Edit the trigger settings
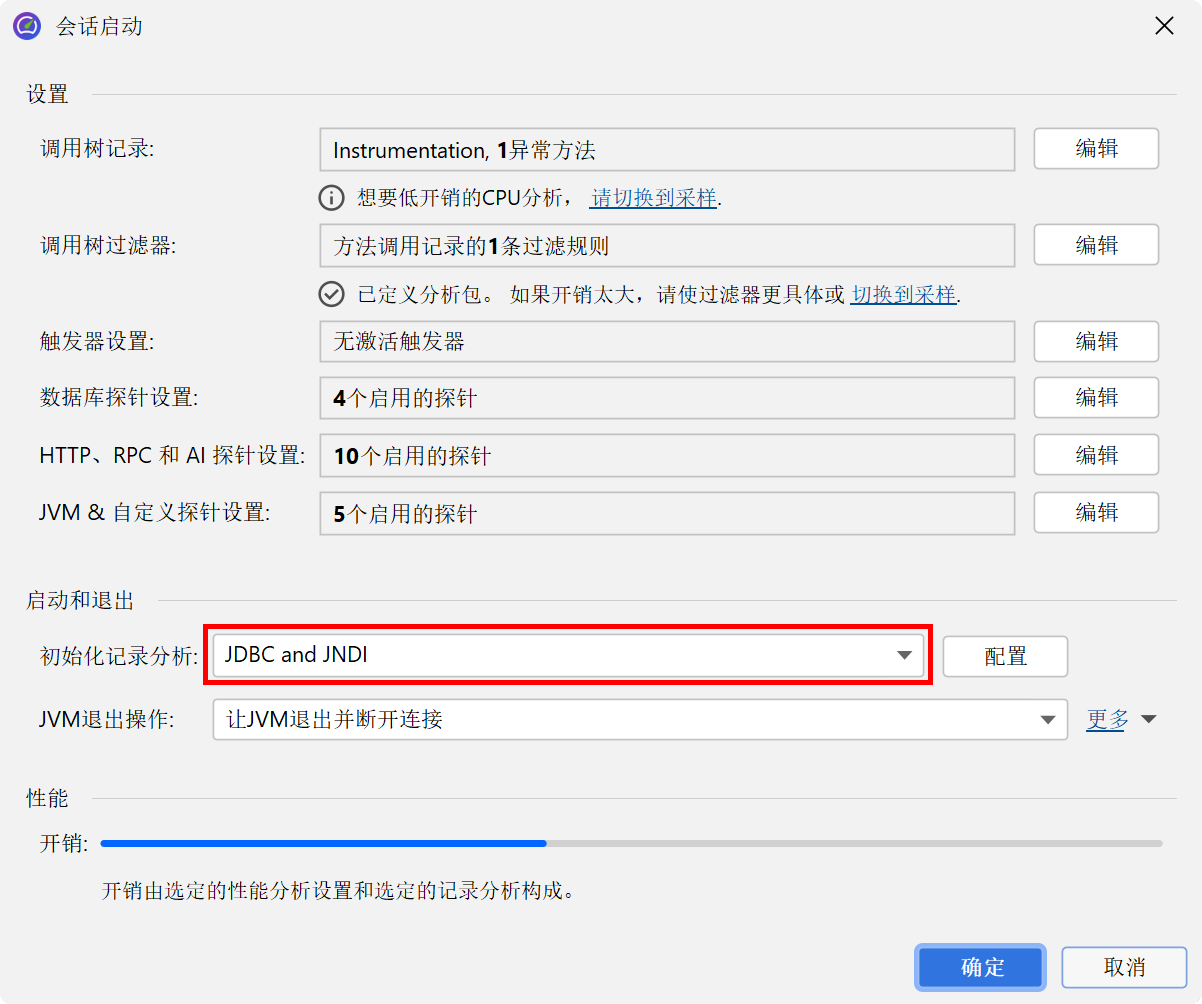This screenshot has width=1202, height=1004. point(1095,341)
